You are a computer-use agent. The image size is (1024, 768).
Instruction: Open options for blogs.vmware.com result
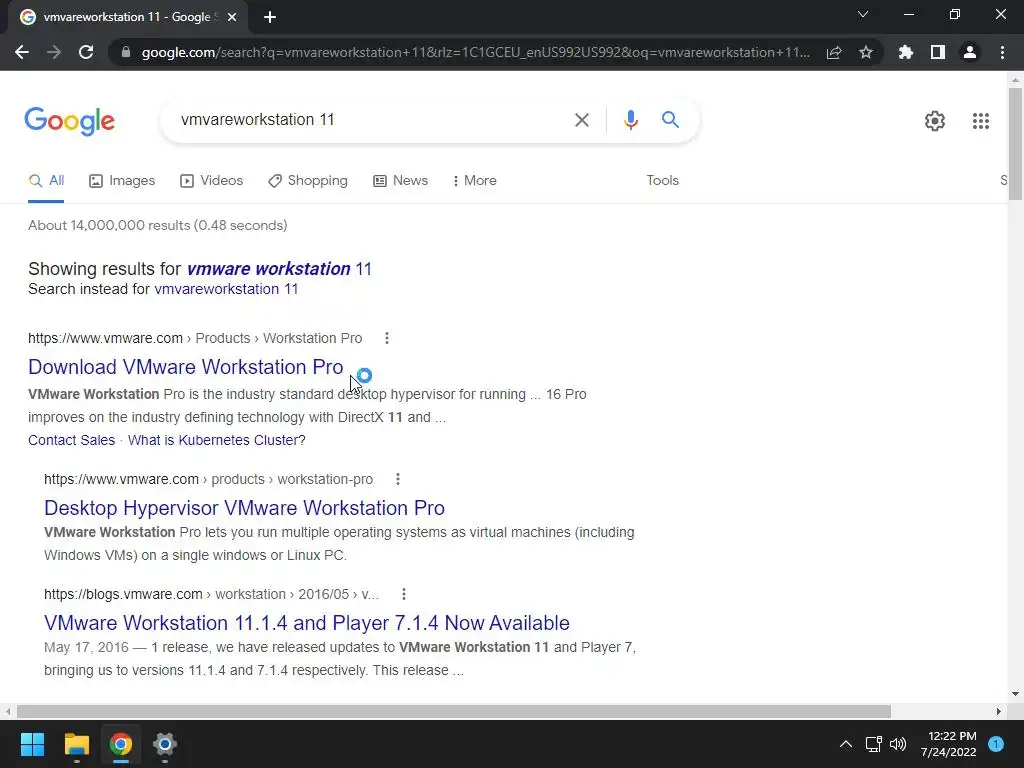(x=404, y=594)
